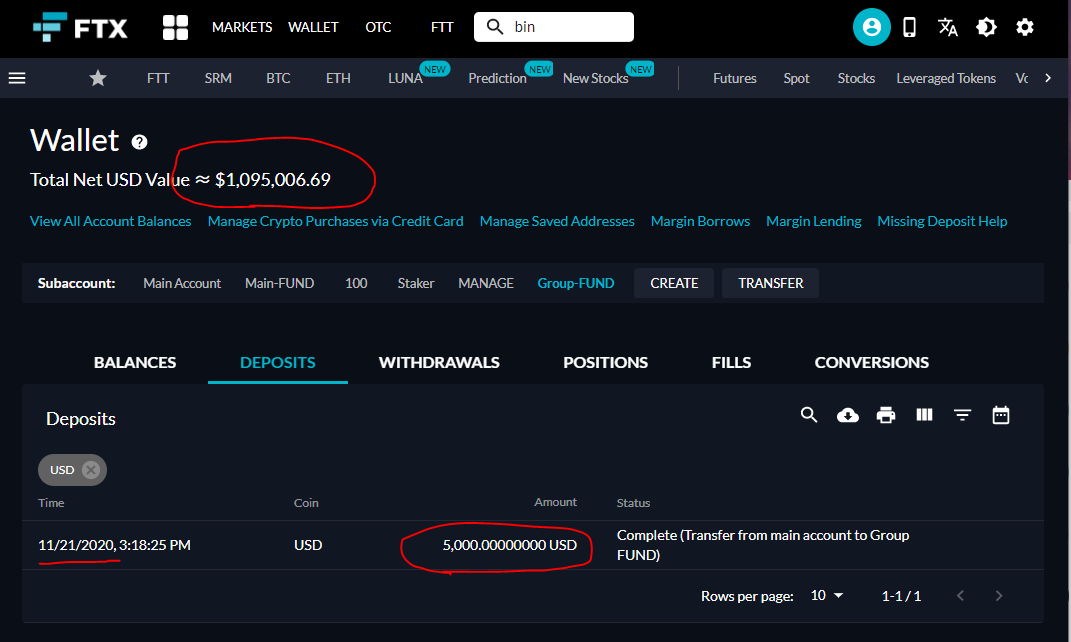The image size is (1071, 642).
Task: Click the Amount column header
Action: pos(555,502)
